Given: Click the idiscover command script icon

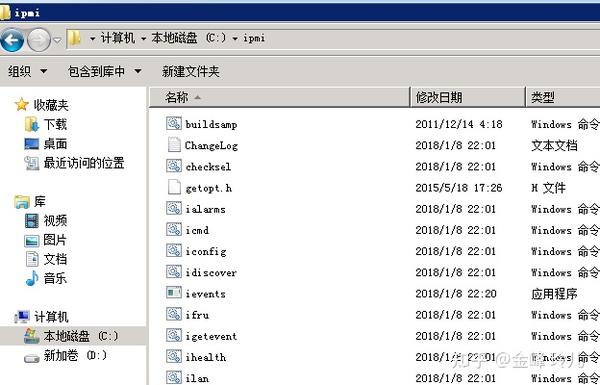Looking at the screenshot, I should click(174, 272).
